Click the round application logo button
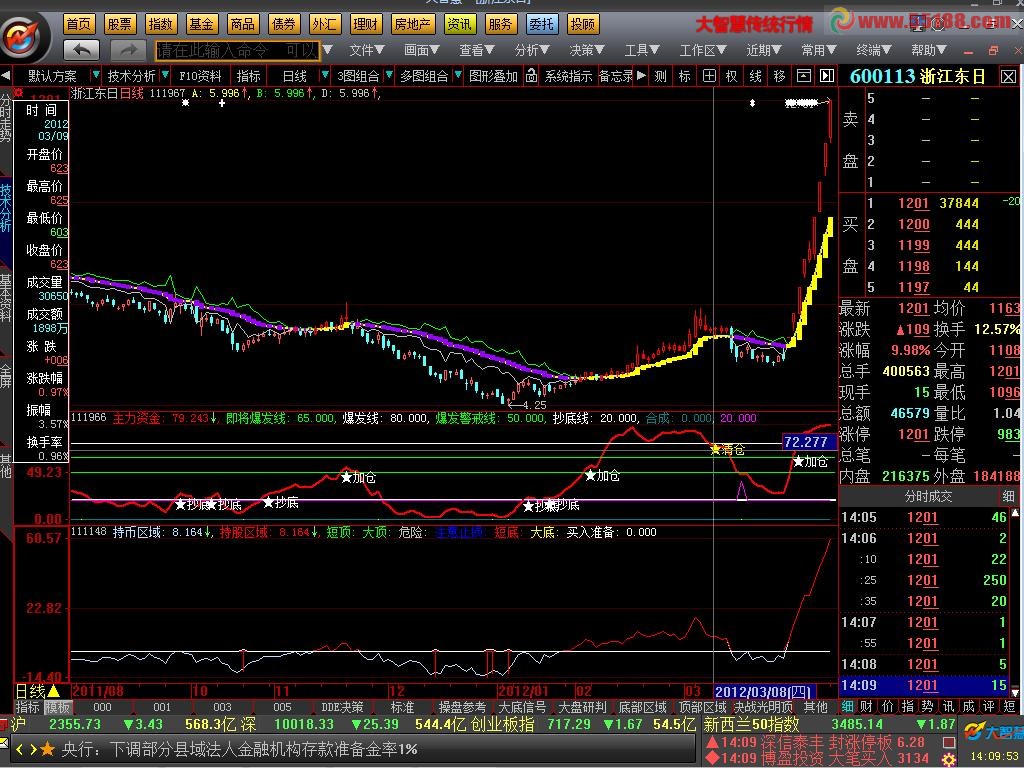Image resolution: width=1024 pixels, height=768 pixels. pyautogui.click(x=26, y=36)
